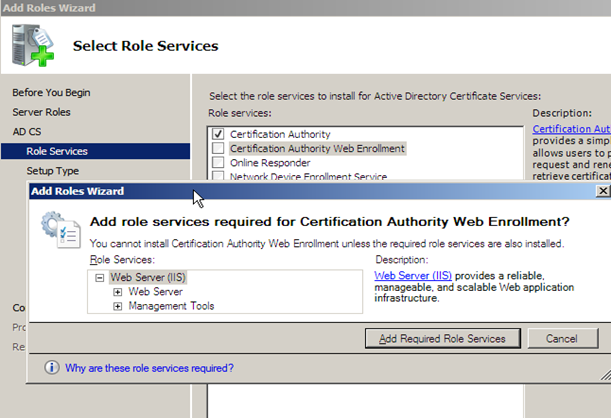Expand the Management Tools node
611x418 pixels.
click(x=118, y=306)
